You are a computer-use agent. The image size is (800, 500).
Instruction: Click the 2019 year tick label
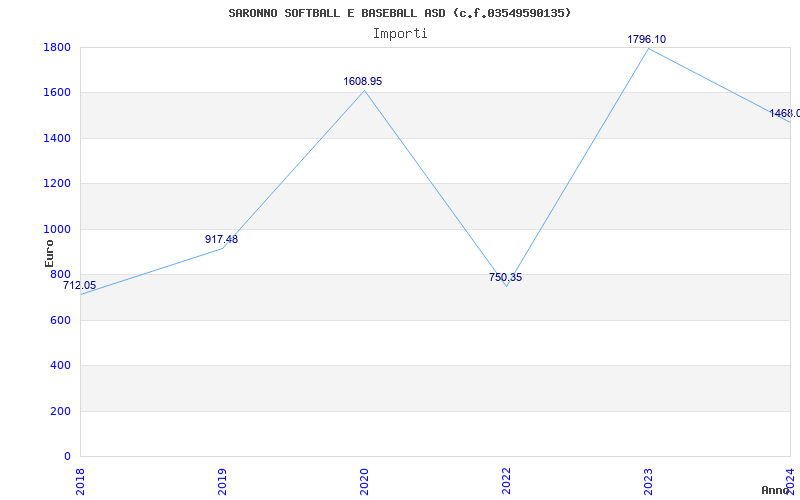click(222, 481)
